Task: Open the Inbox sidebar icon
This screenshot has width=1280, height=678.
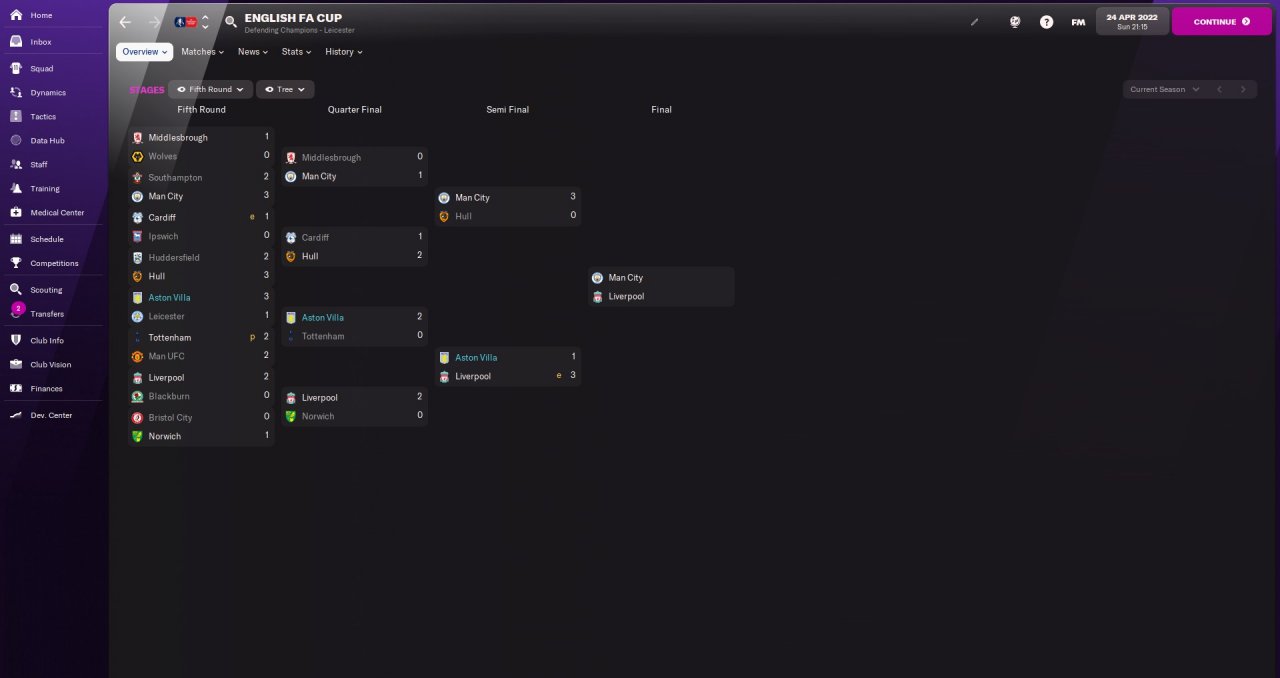Action: pyautogui.click(x=16, y=42)
